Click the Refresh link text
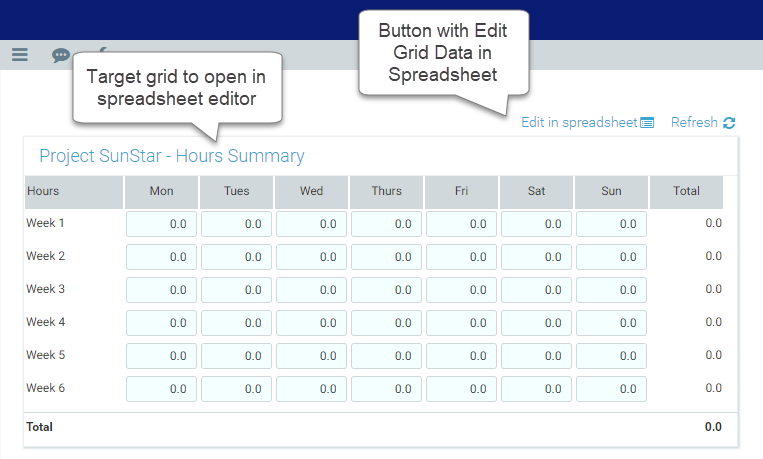The width and height of the screenshot is (763, 459). [694, 123]
